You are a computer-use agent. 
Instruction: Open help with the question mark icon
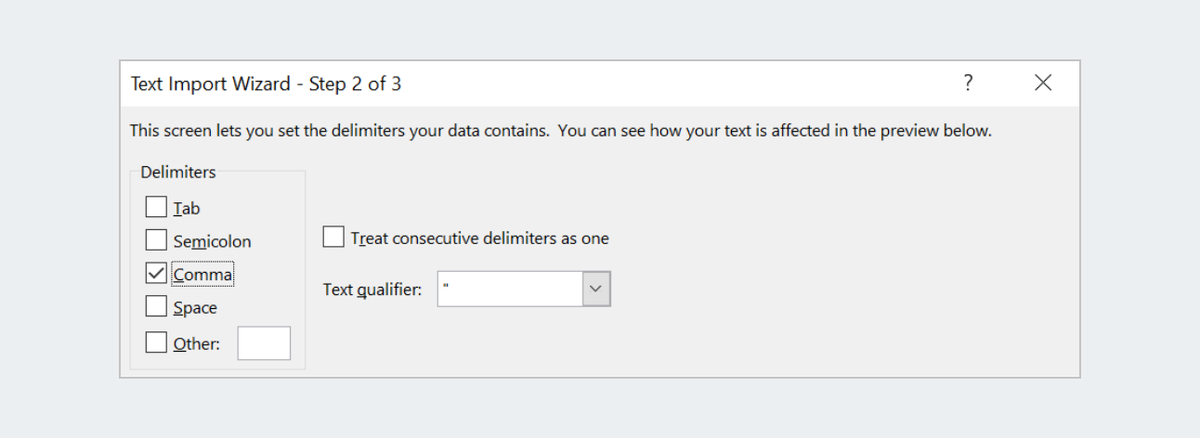coord(967,84)
